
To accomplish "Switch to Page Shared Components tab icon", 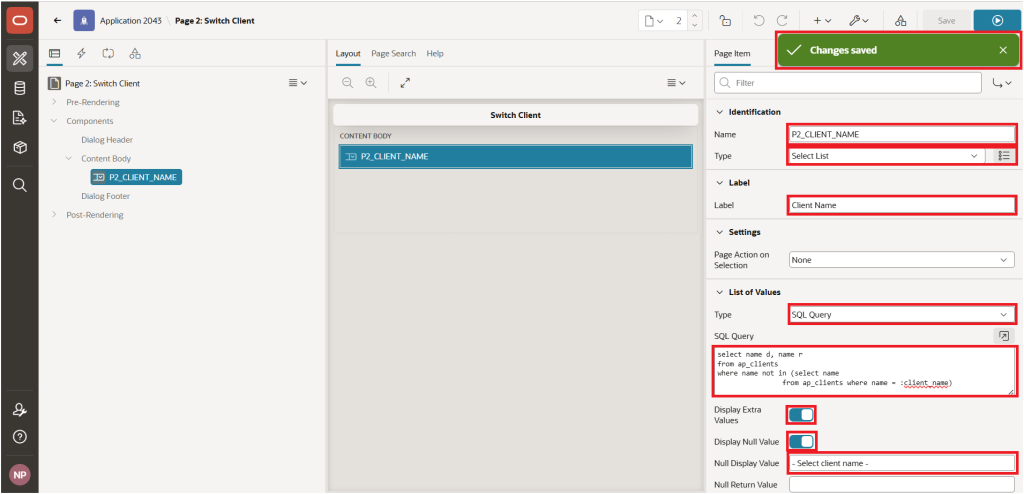I will (135, 54).
